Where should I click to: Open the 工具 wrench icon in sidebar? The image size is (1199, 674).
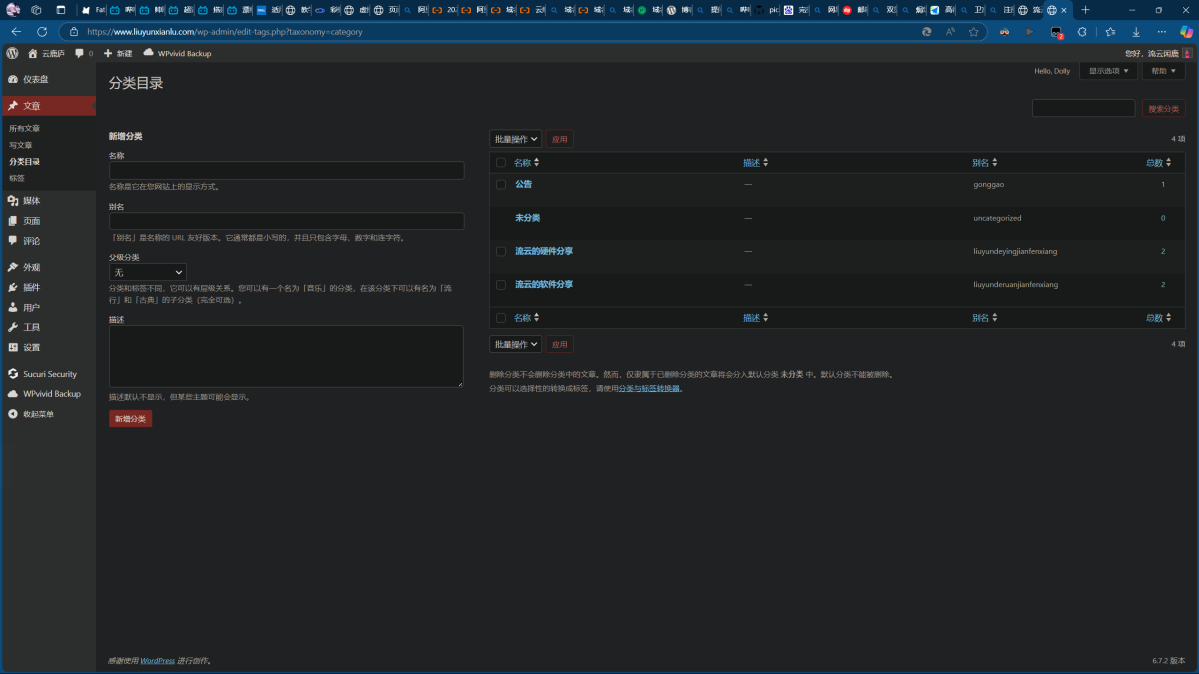[13, 328]
